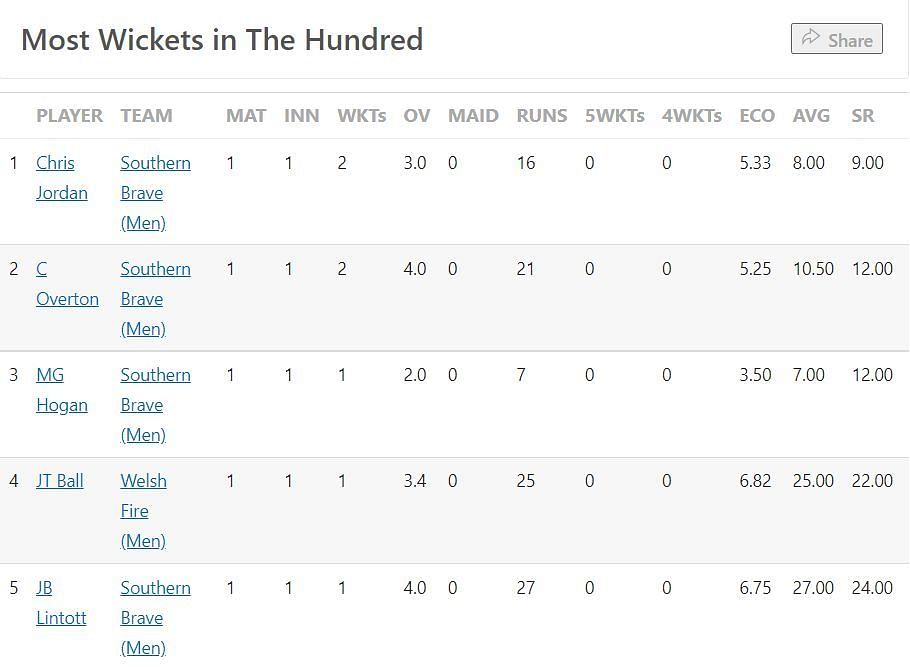Click Most Wickets in The Hundred heading
Image resolution: width=910 pixels, height=667 pixels.
pos(222,40)
